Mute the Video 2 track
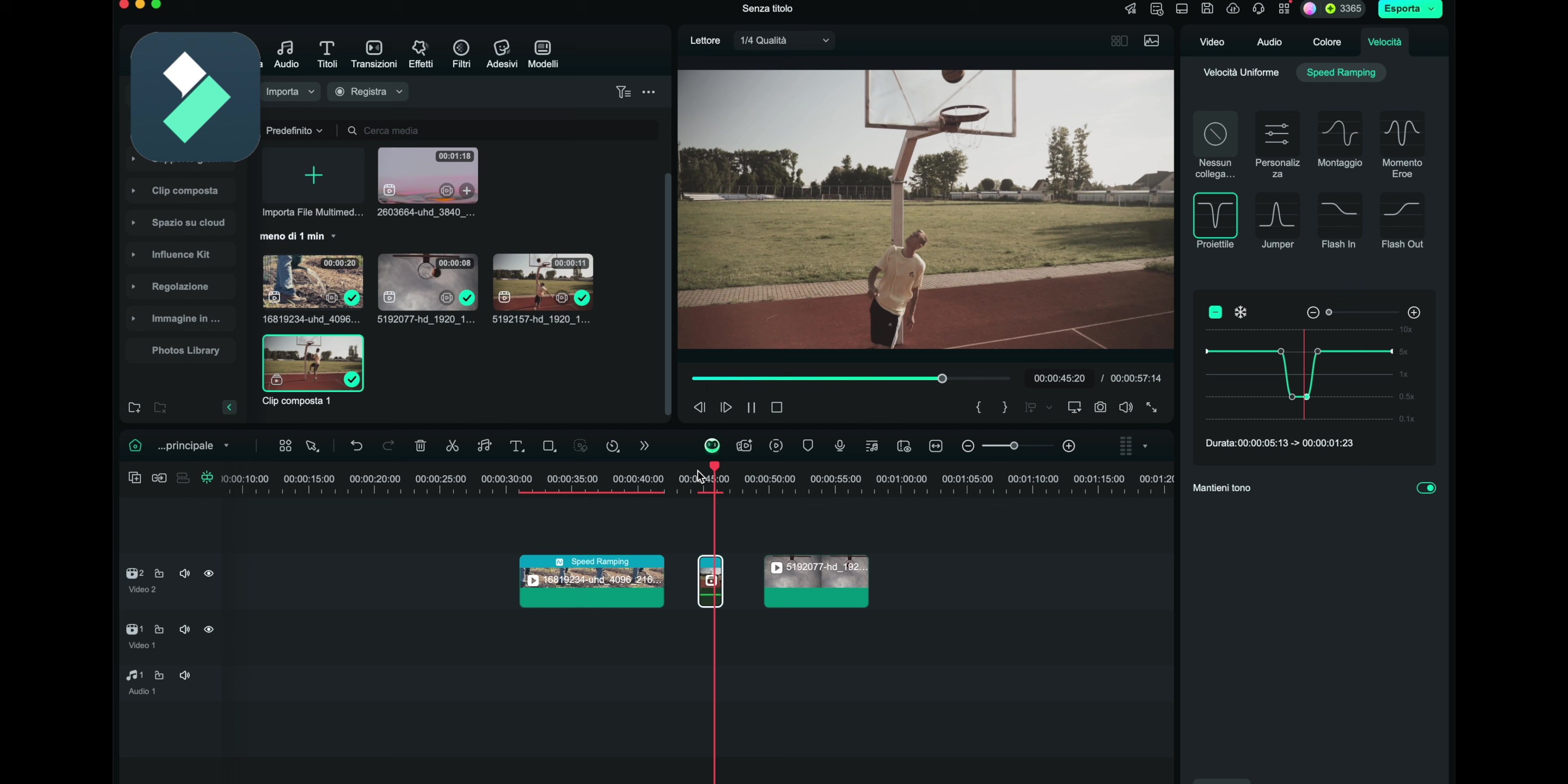 [185, 573]
